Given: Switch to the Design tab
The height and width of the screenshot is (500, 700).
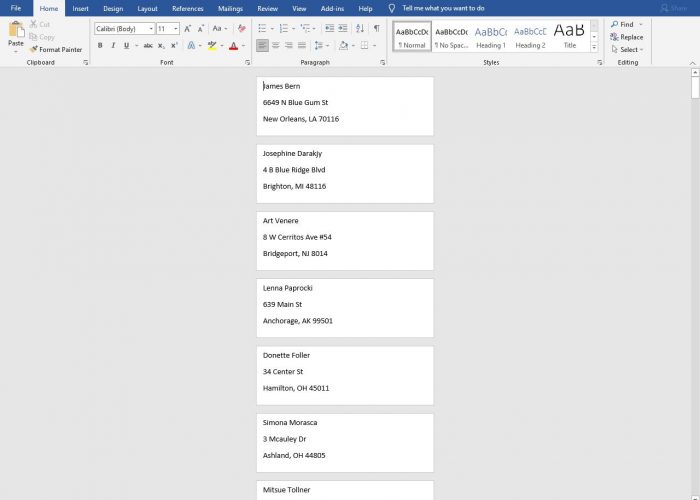Looking at the screenshot, I should click(113, 8).
